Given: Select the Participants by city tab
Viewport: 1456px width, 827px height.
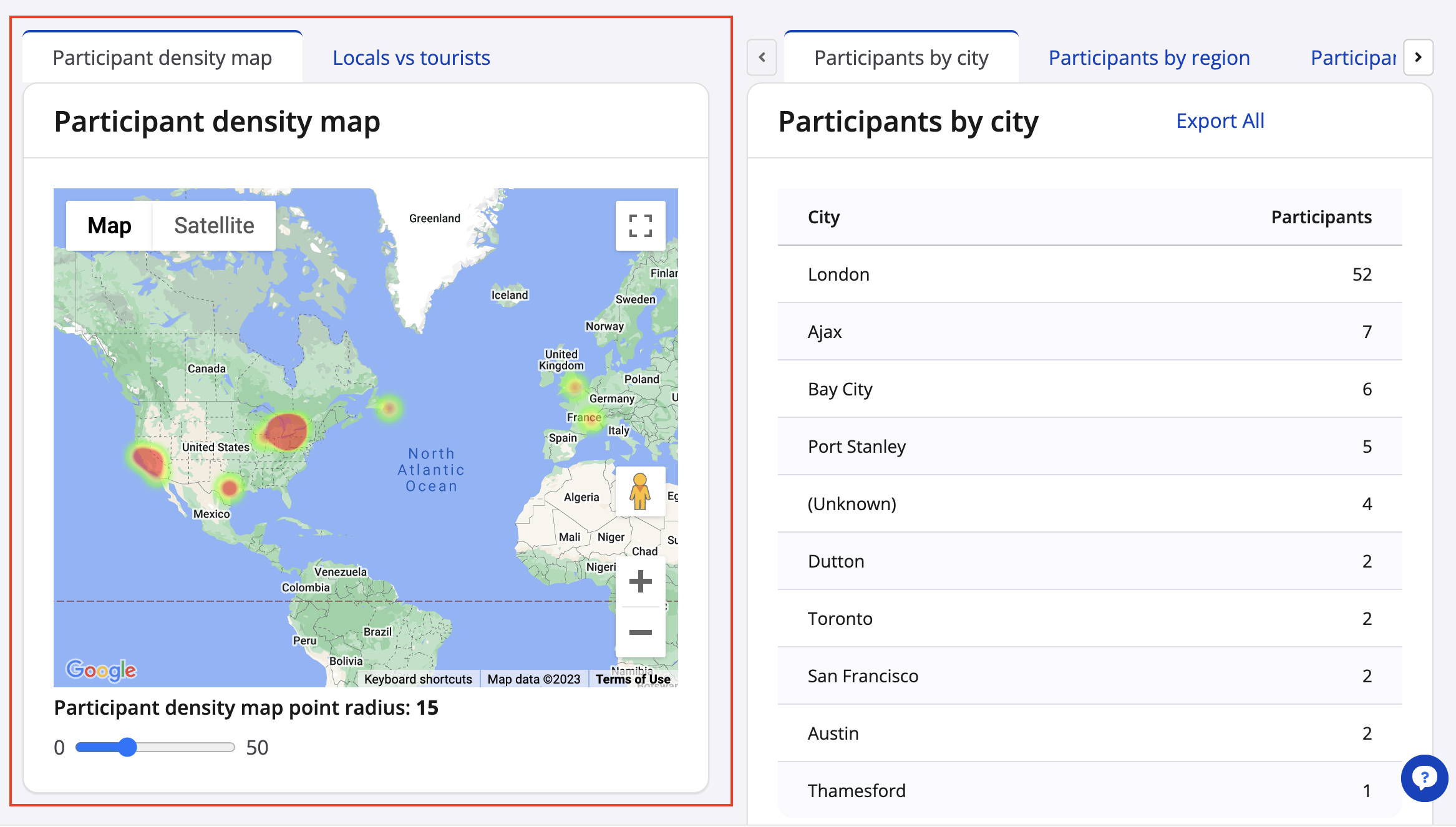Looking at the screenshot, I should 901,58.
